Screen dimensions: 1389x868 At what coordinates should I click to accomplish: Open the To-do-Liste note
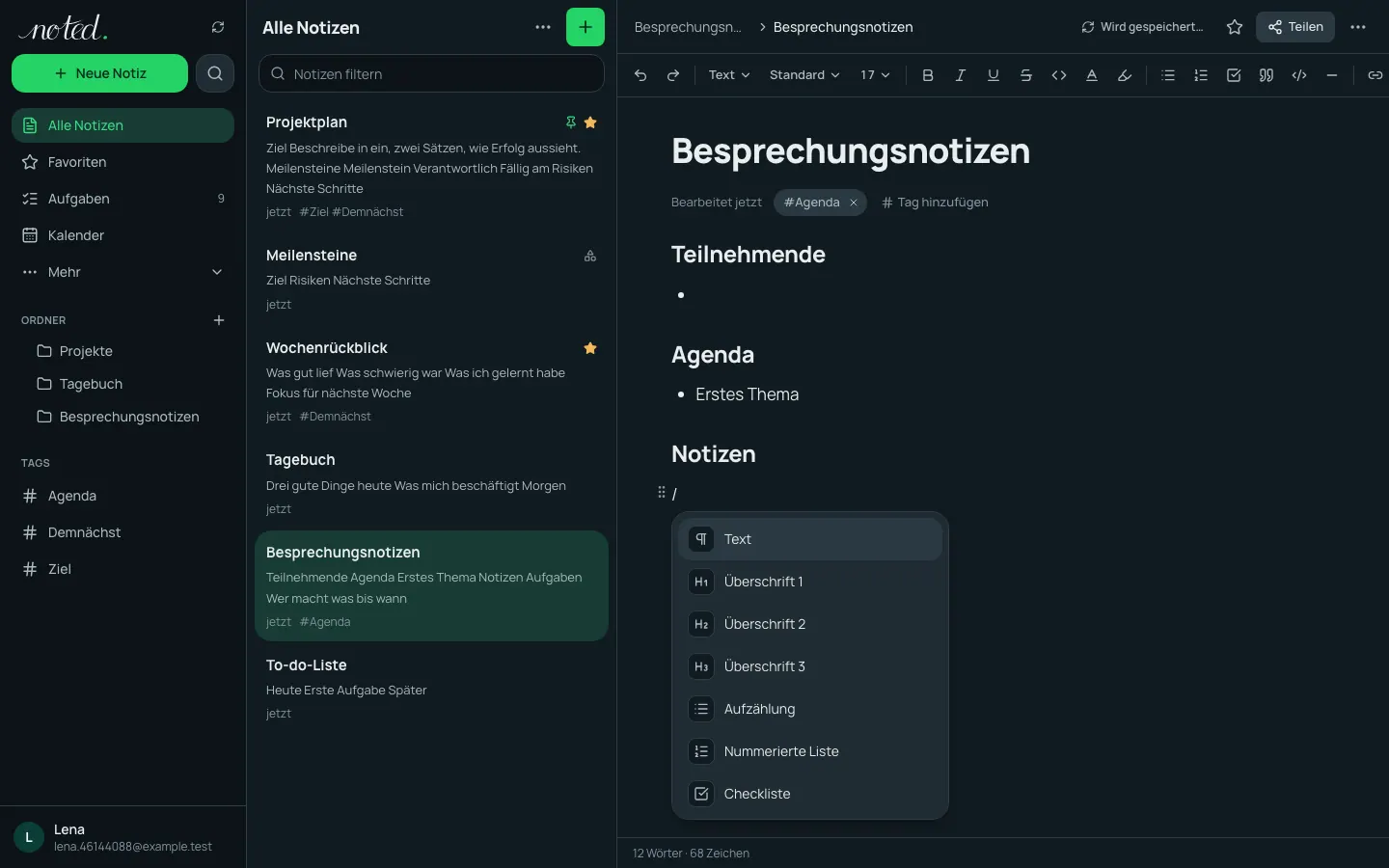tap(431, 689)
